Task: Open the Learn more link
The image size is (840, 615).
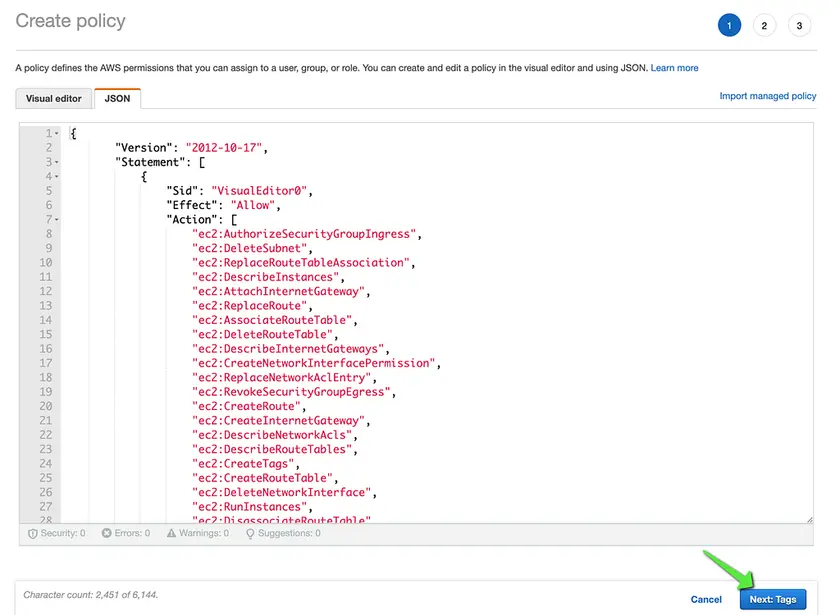Action: tap(674, 68)
